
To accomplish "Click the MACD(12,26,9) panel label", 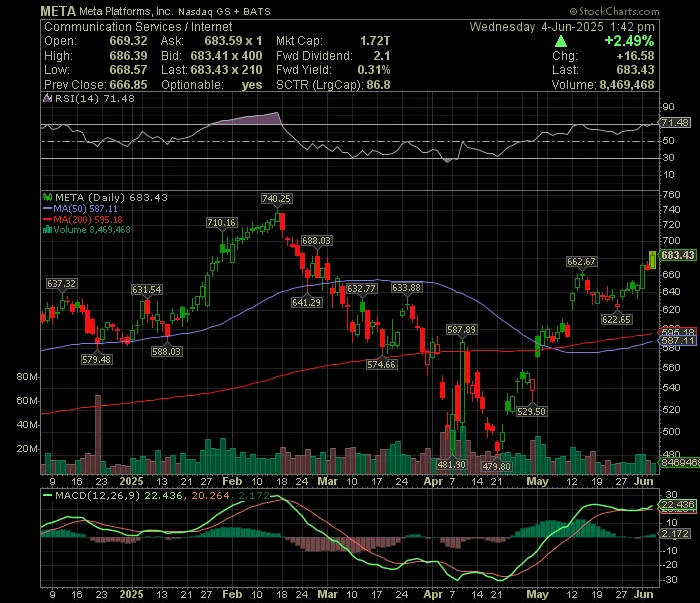I will pos(97,495).
